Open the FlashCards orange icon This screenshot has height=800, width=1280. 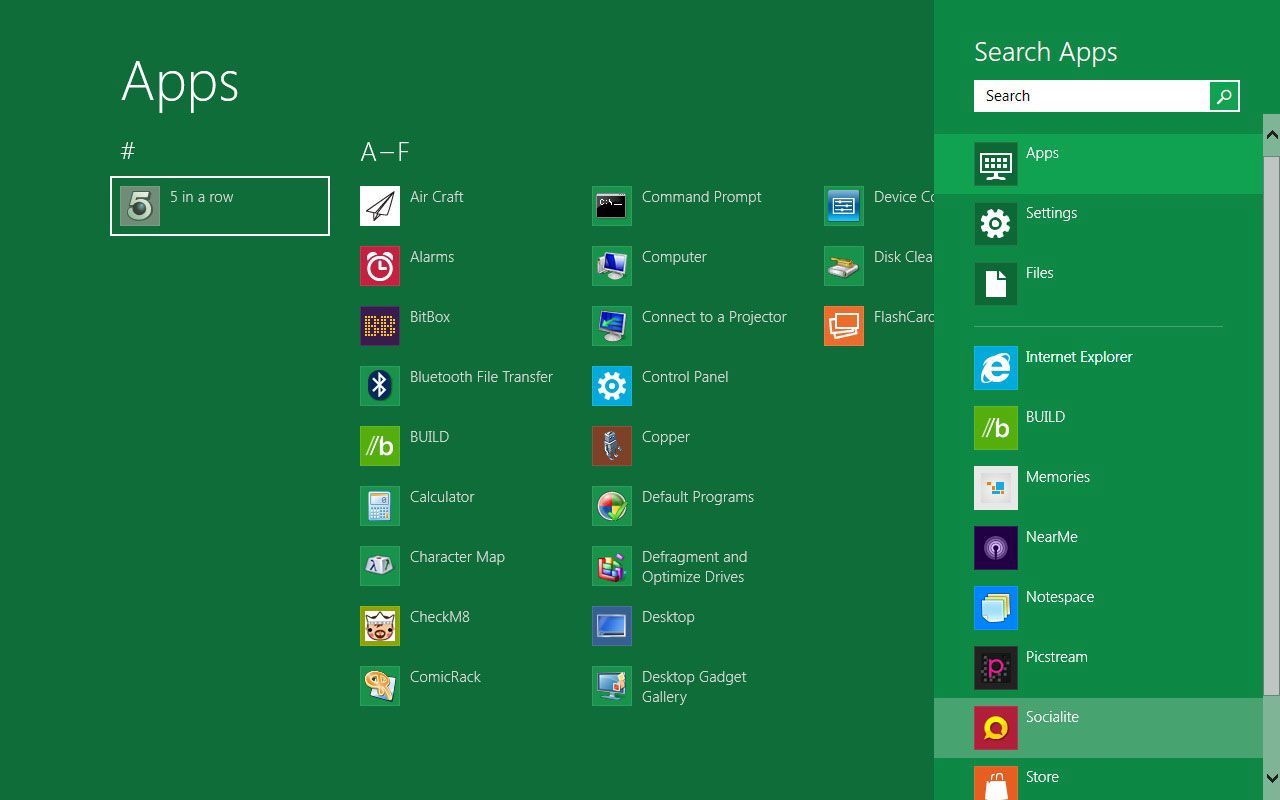click(844, 326)
